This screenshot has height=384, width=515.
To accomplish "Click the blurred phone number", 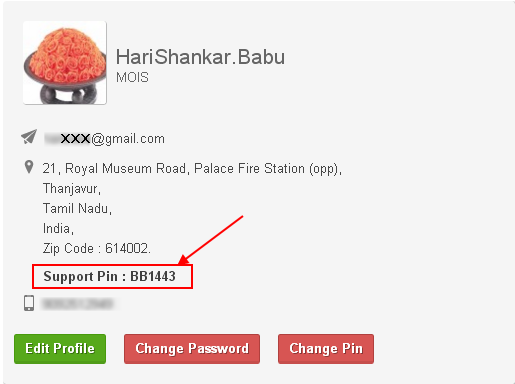I will [x=77, y=304].
